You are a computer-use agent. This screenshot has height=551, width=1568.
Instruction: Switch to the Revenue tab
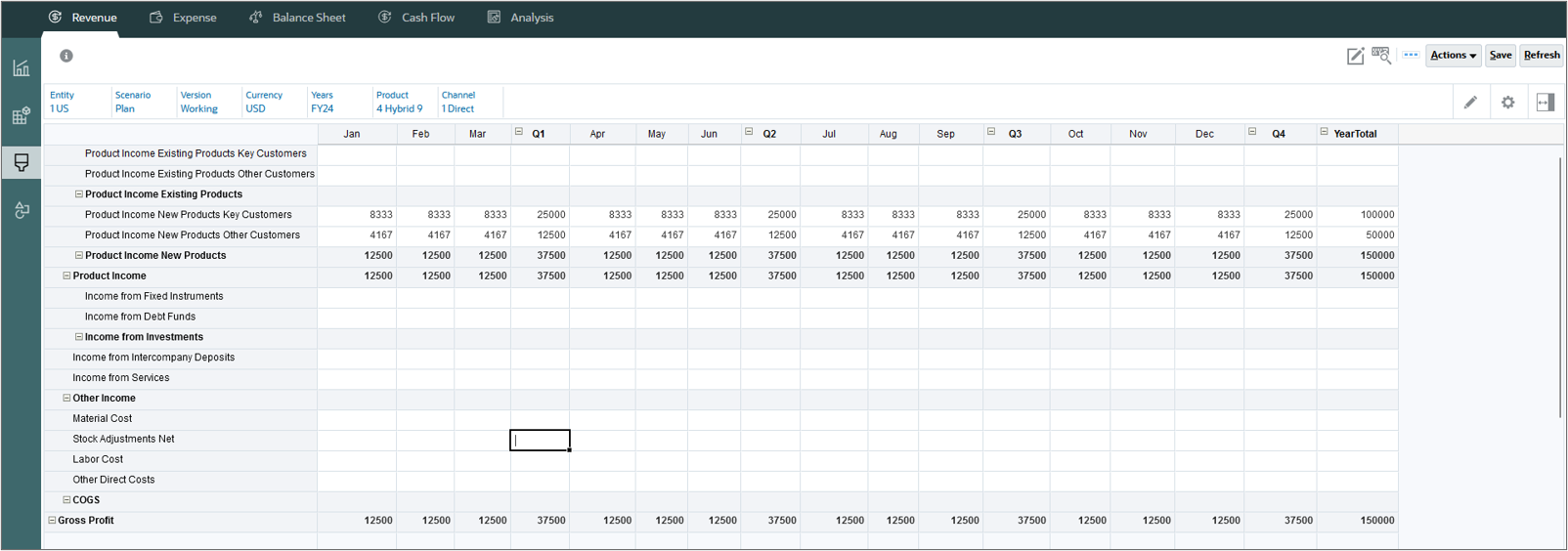tap(82, 18)
